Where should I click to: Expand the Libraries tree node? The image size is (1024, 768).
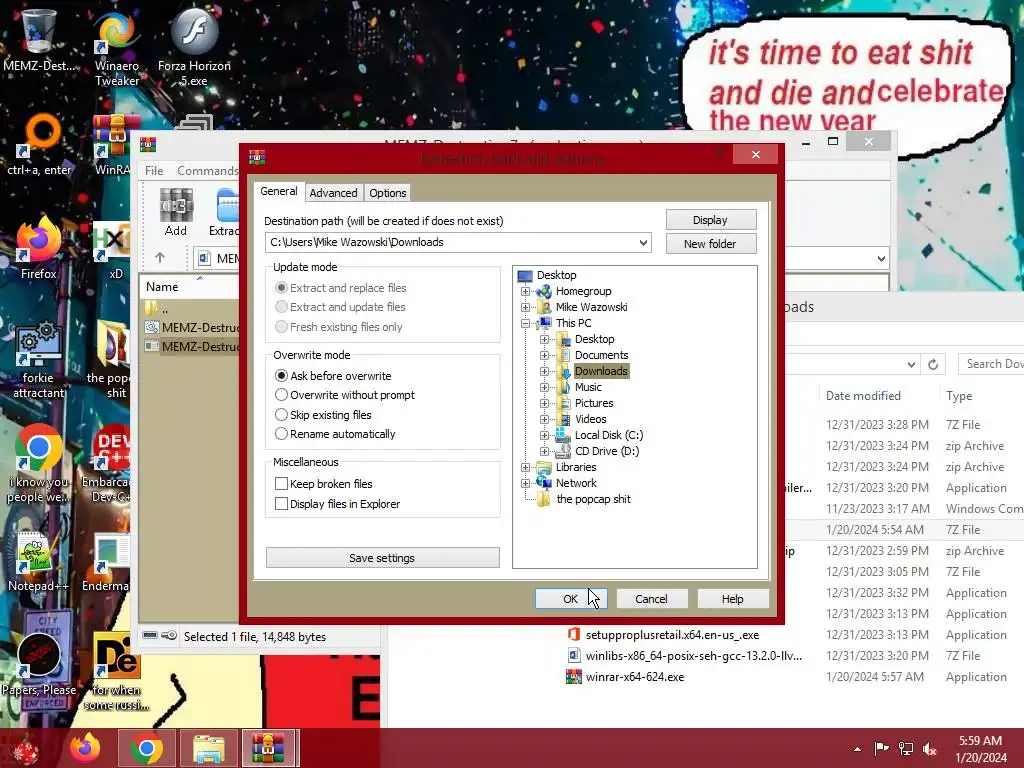point(525,467)
